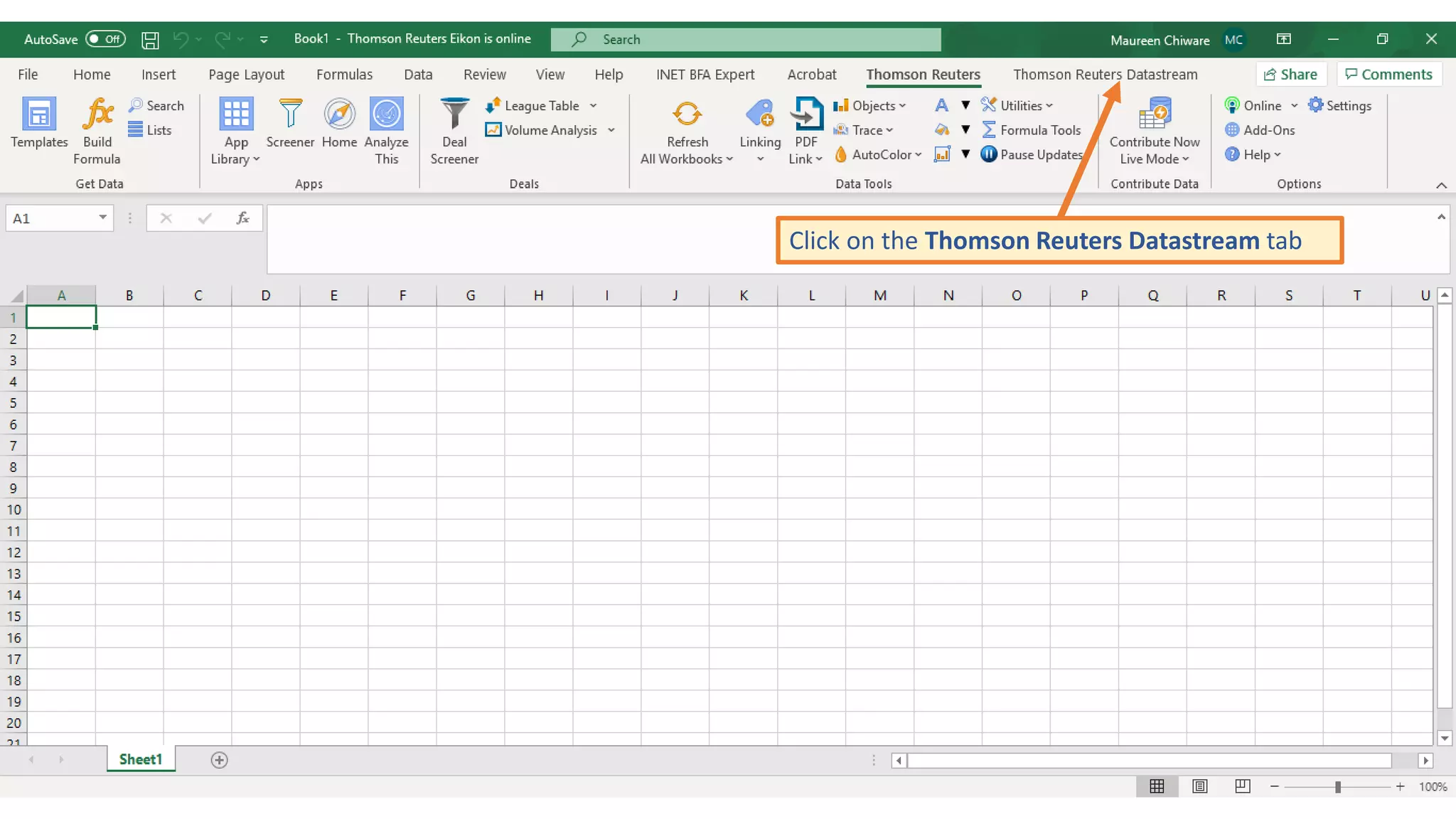
Task: Adjust the zoom slider handle
Action: pos(1338,787)
